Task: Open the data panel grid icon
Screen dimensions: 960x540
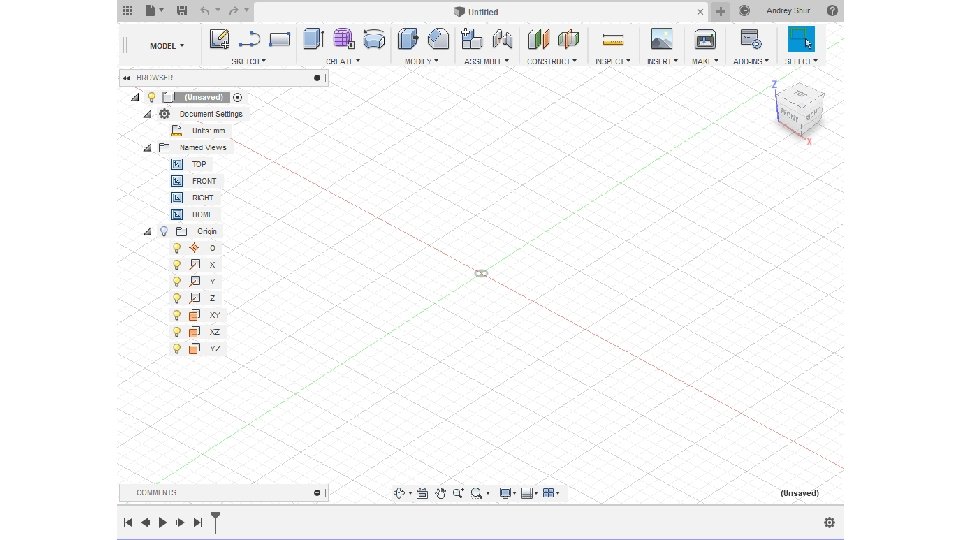Action: (x=127, y=10)
